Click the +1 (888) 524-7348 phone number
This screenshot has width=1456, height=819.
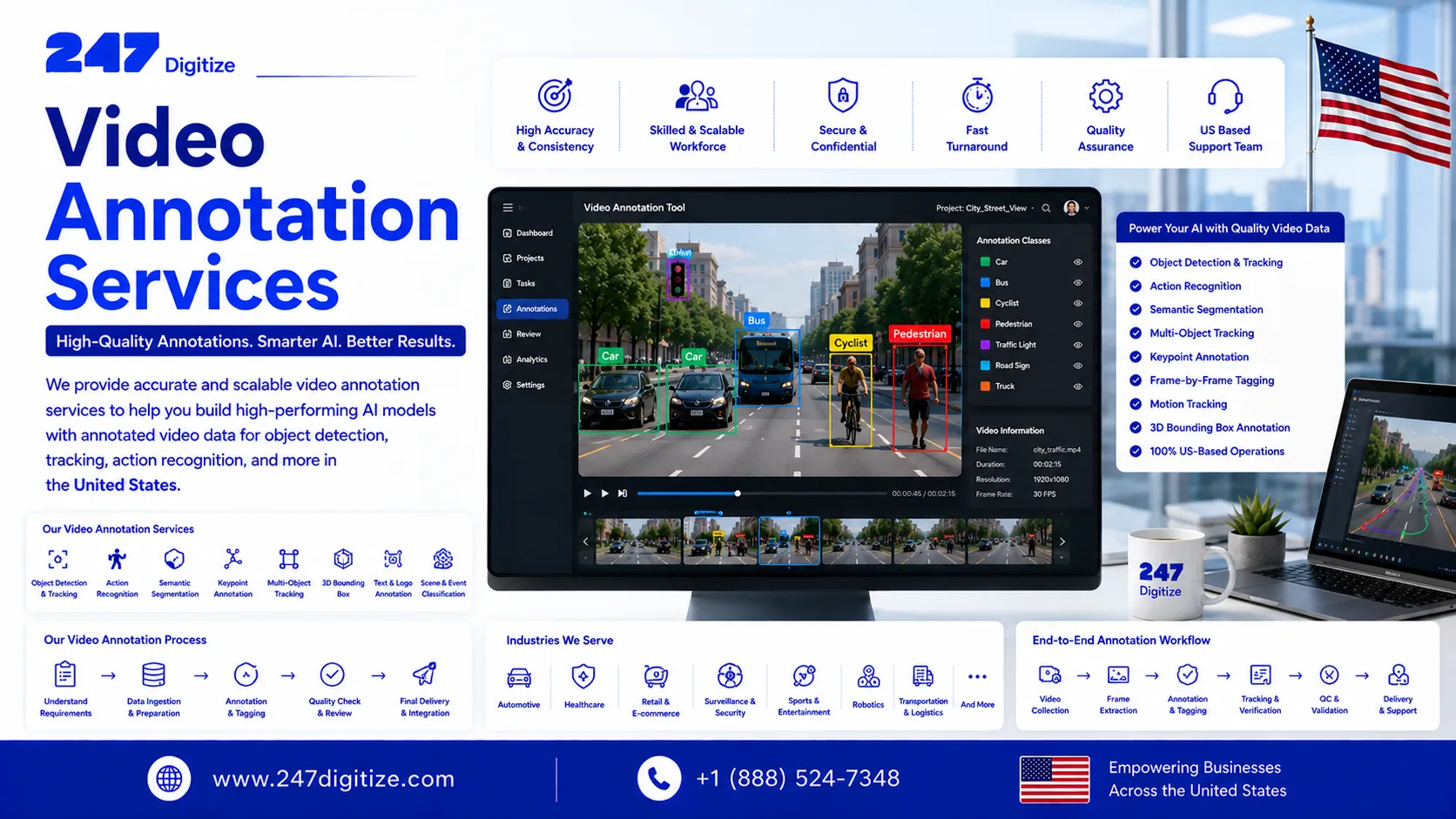(x=798, y=778)
